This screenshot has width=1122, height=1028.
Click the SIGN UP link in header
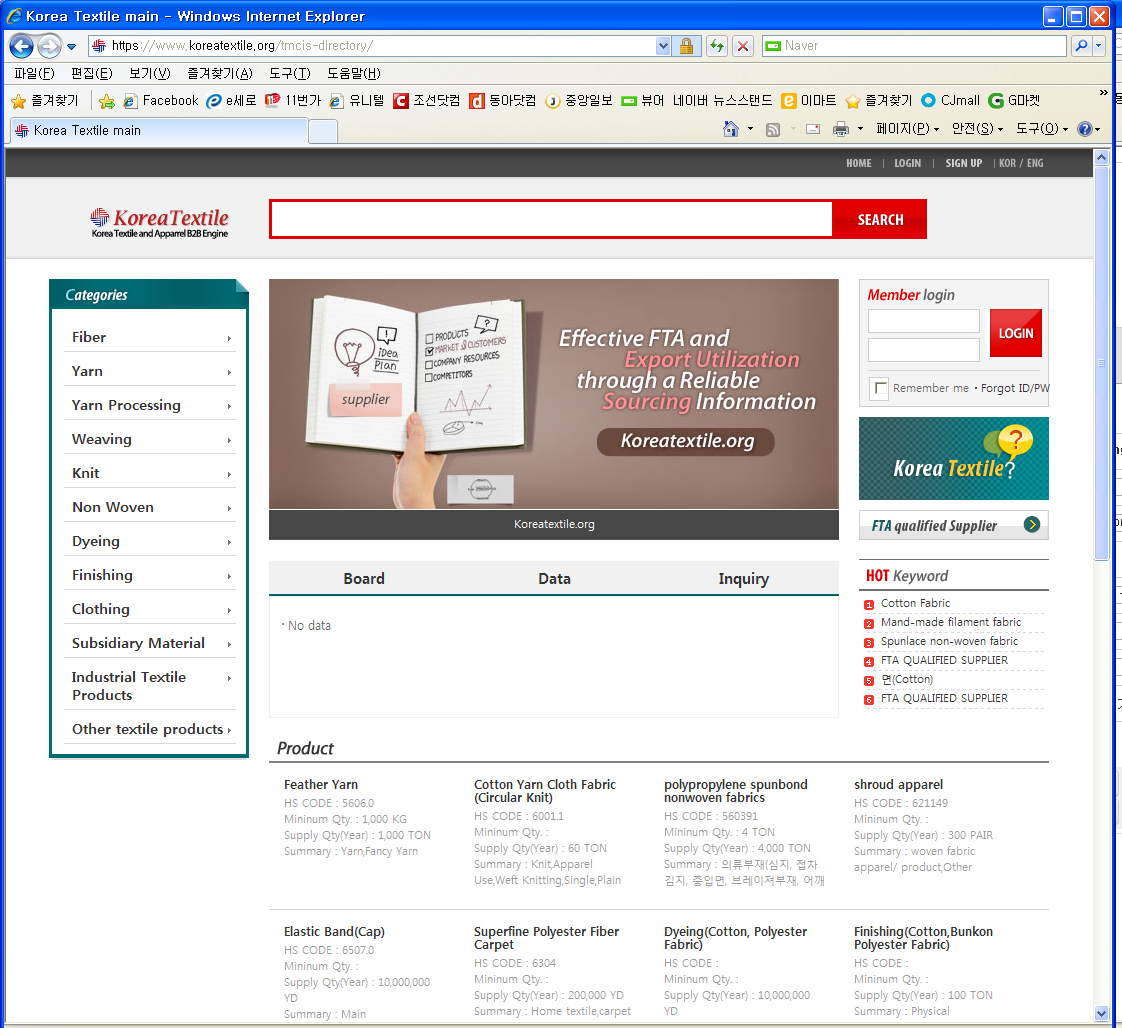pyautogui.click(x=963, y=163)
